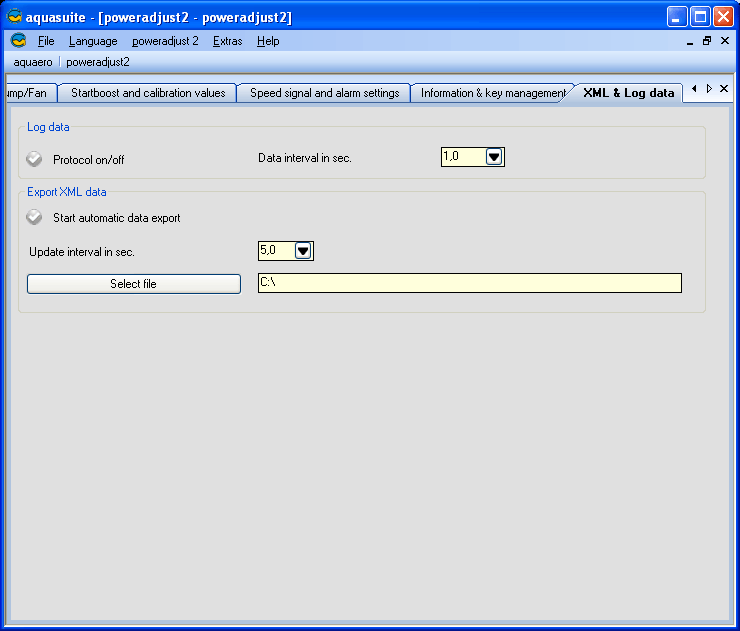This screenshot has width=740, height=631.
Task: Select the XML & Log data tab
Action: click(x=628, y=93)
